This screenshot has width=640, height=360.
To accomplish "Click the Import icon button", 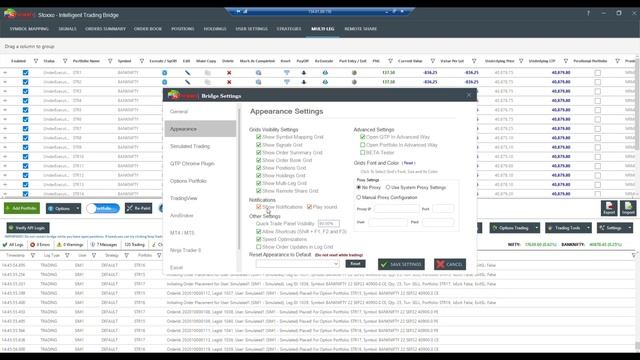I will pyautogui.click(x=628, y=208).
